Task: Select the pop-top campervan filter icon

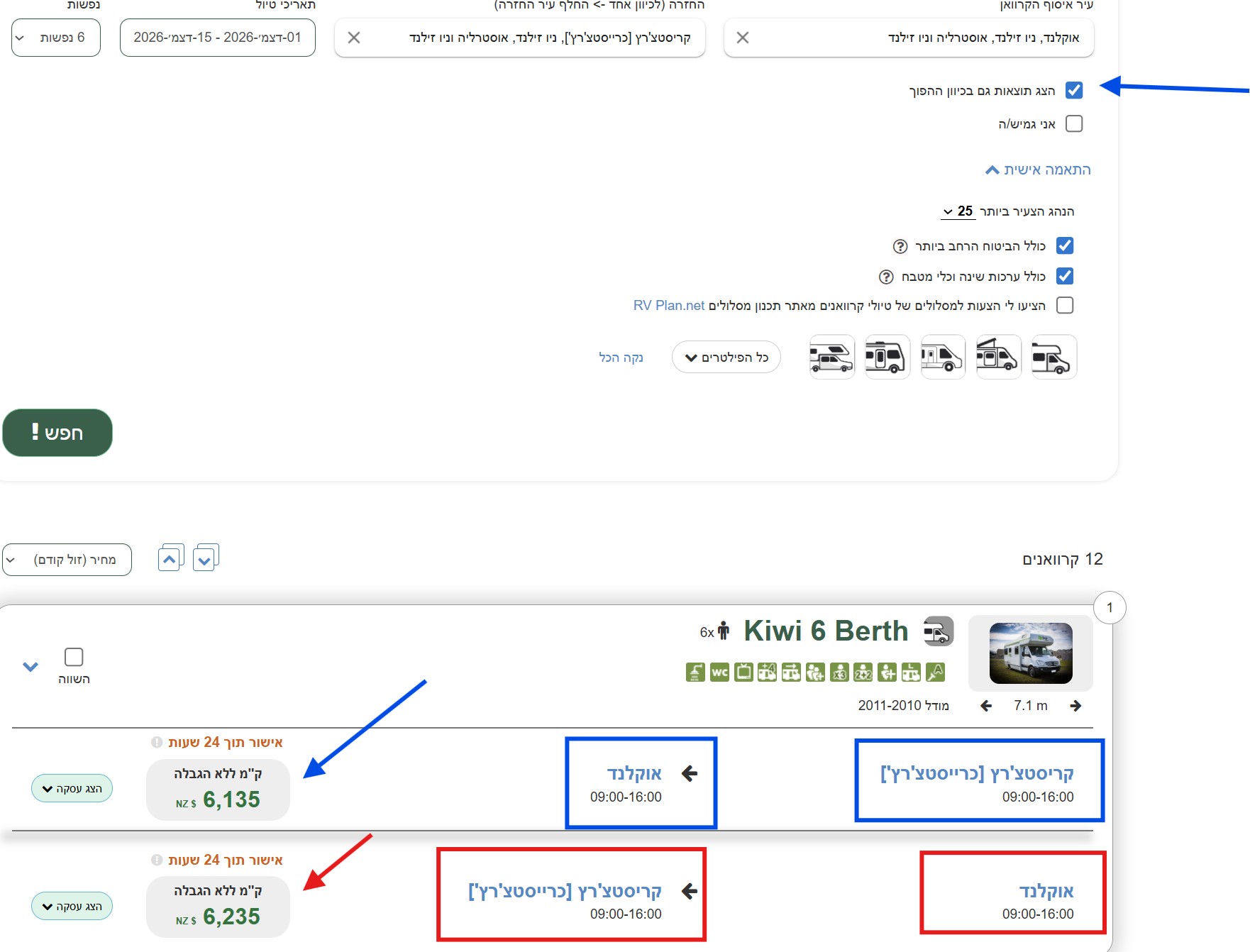Action: click(x=998, y=358)
